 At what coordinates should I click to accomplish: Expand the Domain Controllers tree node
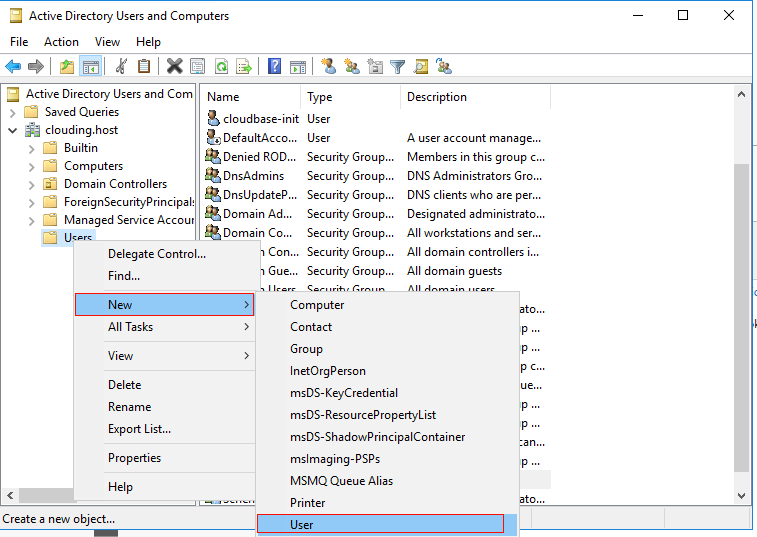click(31, 185)
